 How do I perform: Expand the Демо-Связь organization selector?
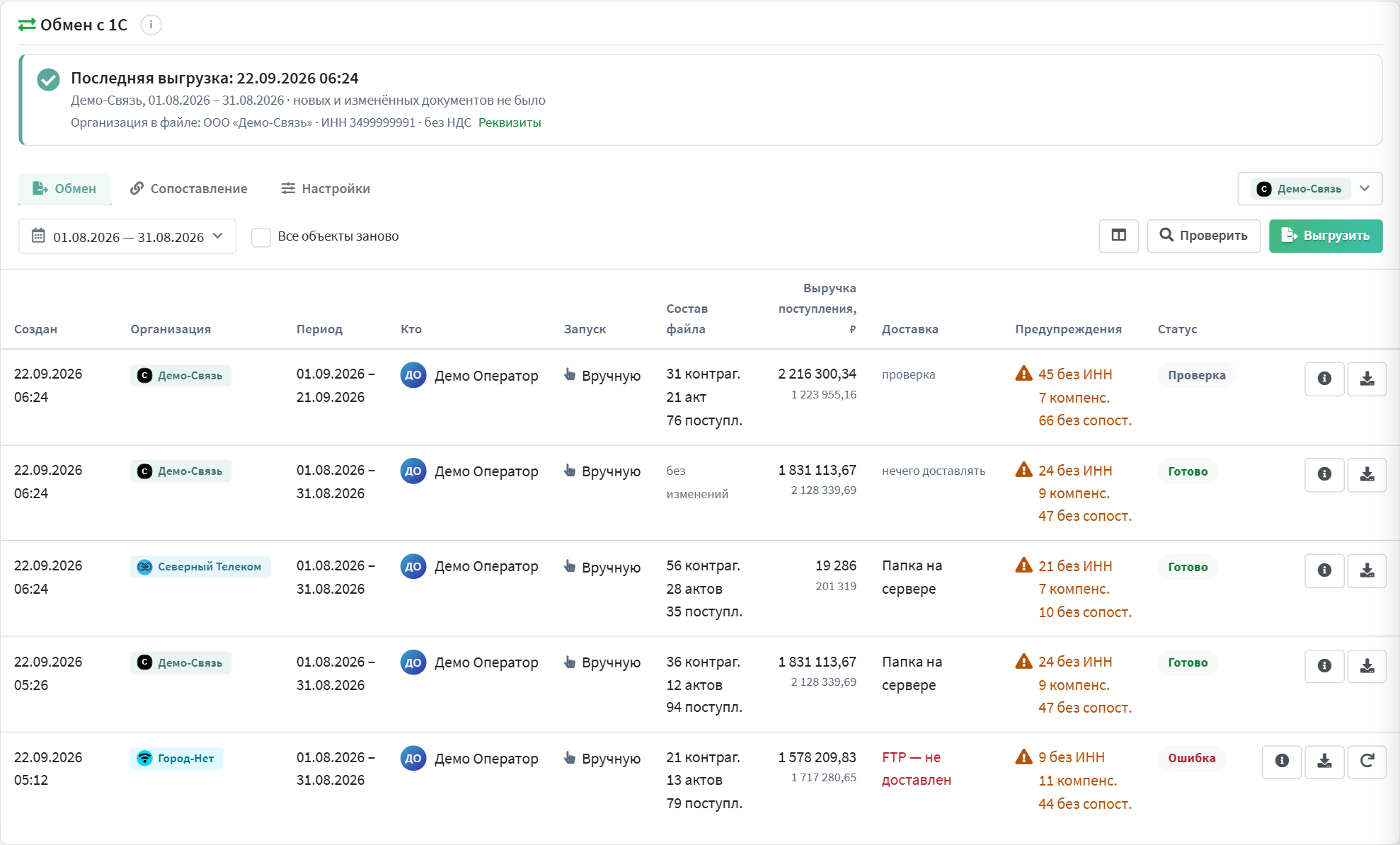(x=1309, y=189)
